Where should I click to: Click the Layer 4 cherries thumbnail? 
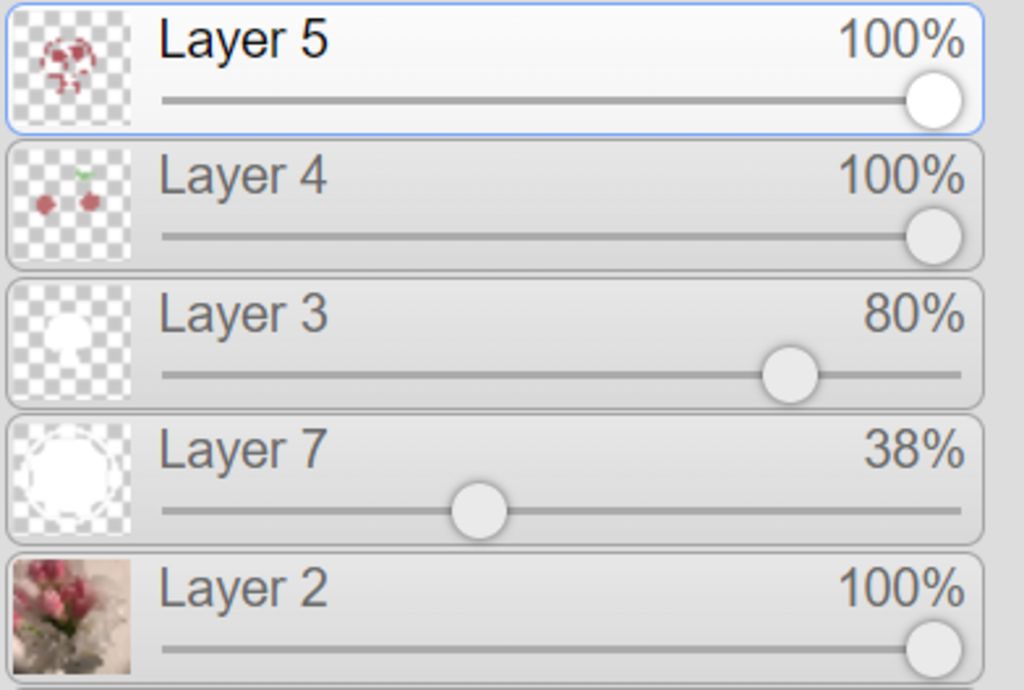71,204
